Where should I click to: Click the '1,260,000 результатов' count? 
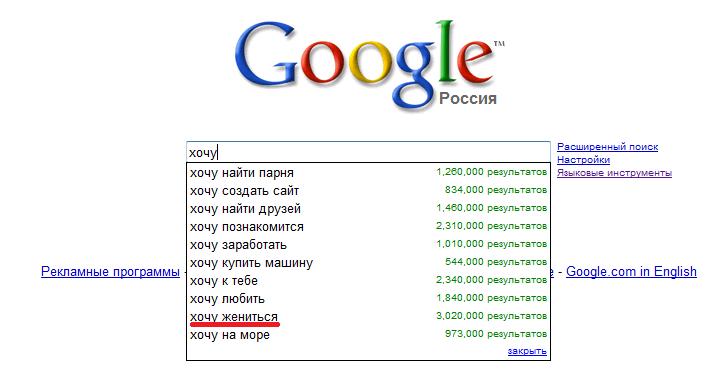click(x=491, y=172)
